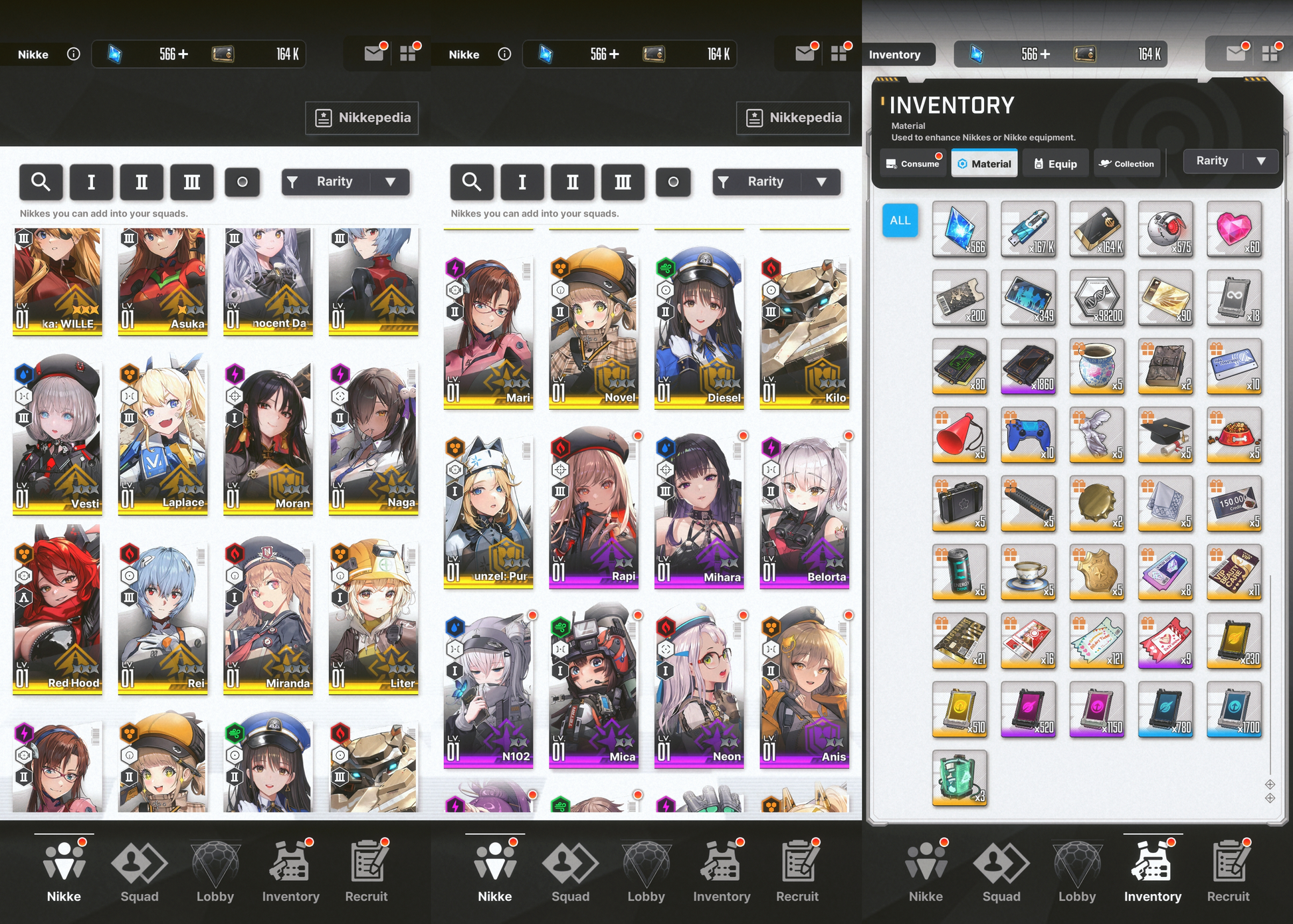The image size is (1293, 924).
Task: Open search in the middle Nikke panel
Action: coord(472,181)
